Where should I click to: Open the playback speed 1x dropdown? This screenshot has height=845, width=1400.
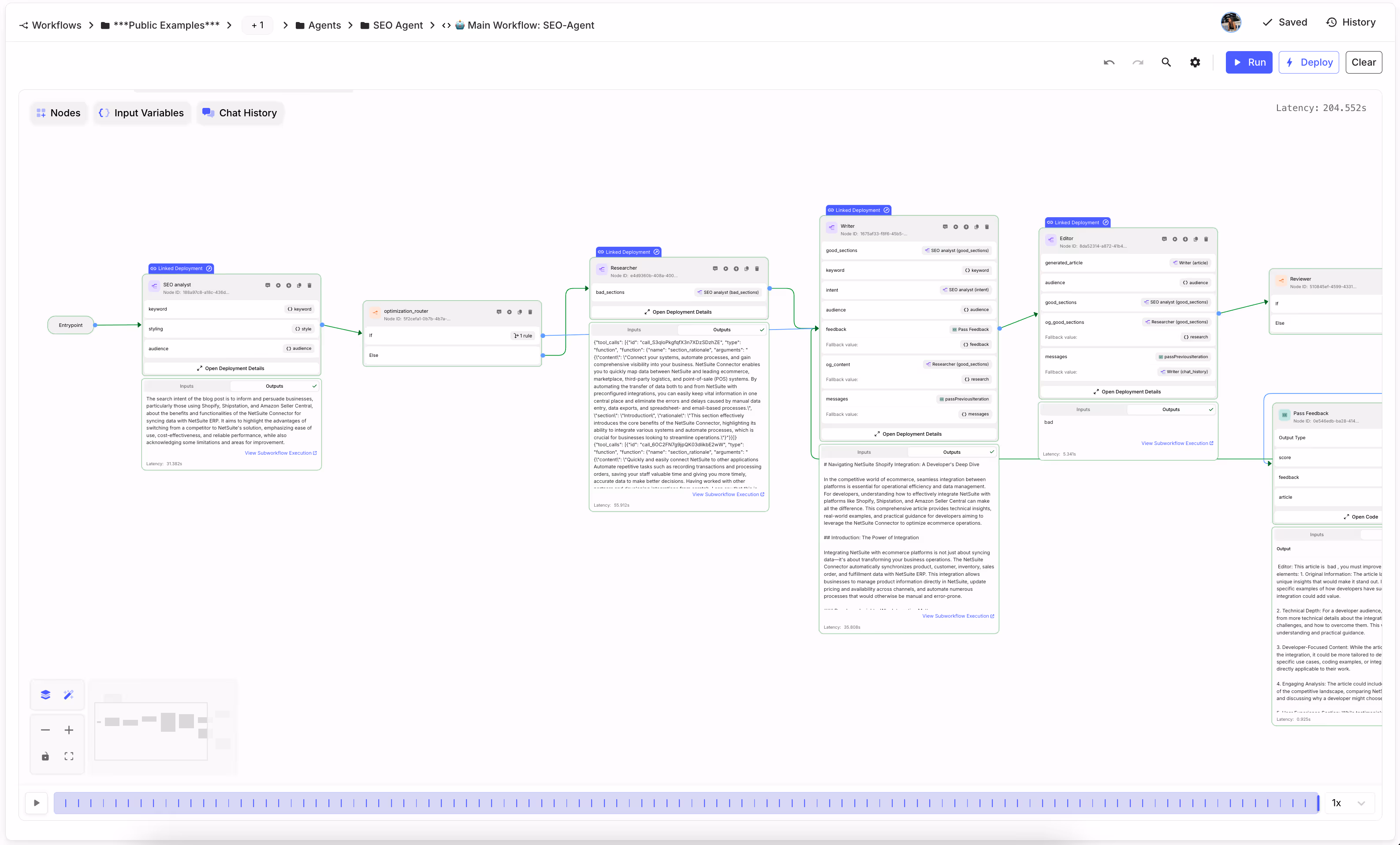tap(1348, 802)
